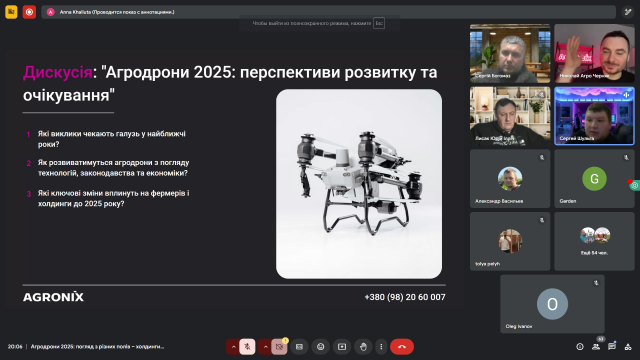This screenshot has height=360, width=640.
Task: Select tolya pelyh participant tile
Action: coord(510,241)
